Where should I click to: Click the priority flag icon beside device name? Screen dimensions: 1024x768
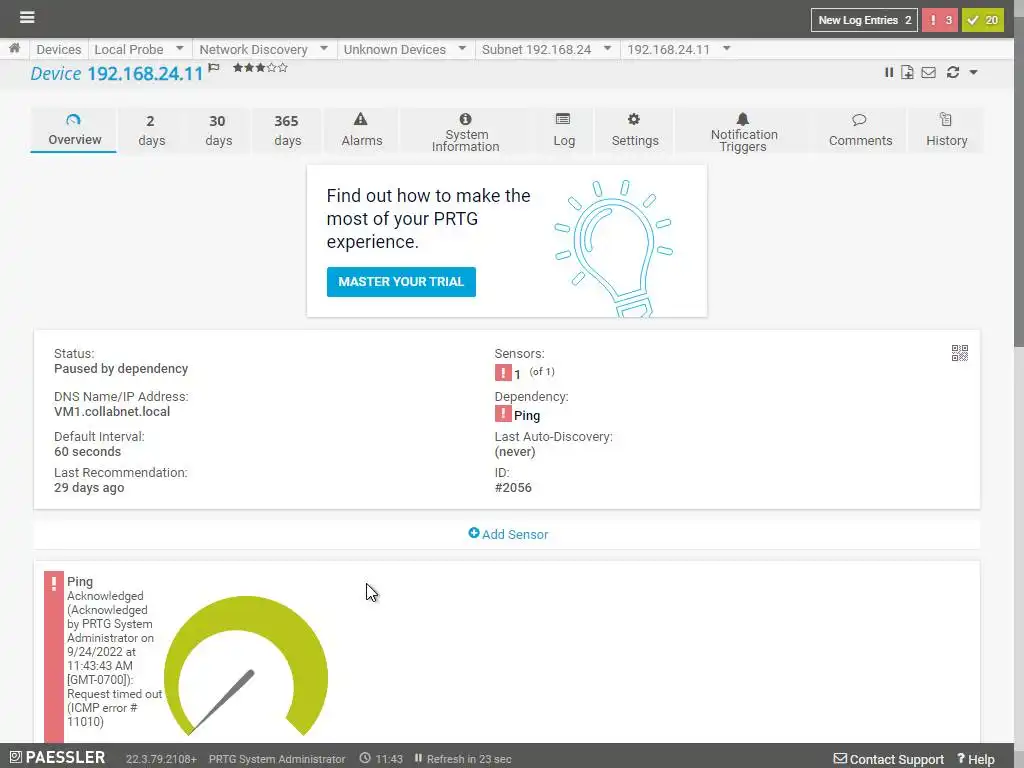click(214, 68)
